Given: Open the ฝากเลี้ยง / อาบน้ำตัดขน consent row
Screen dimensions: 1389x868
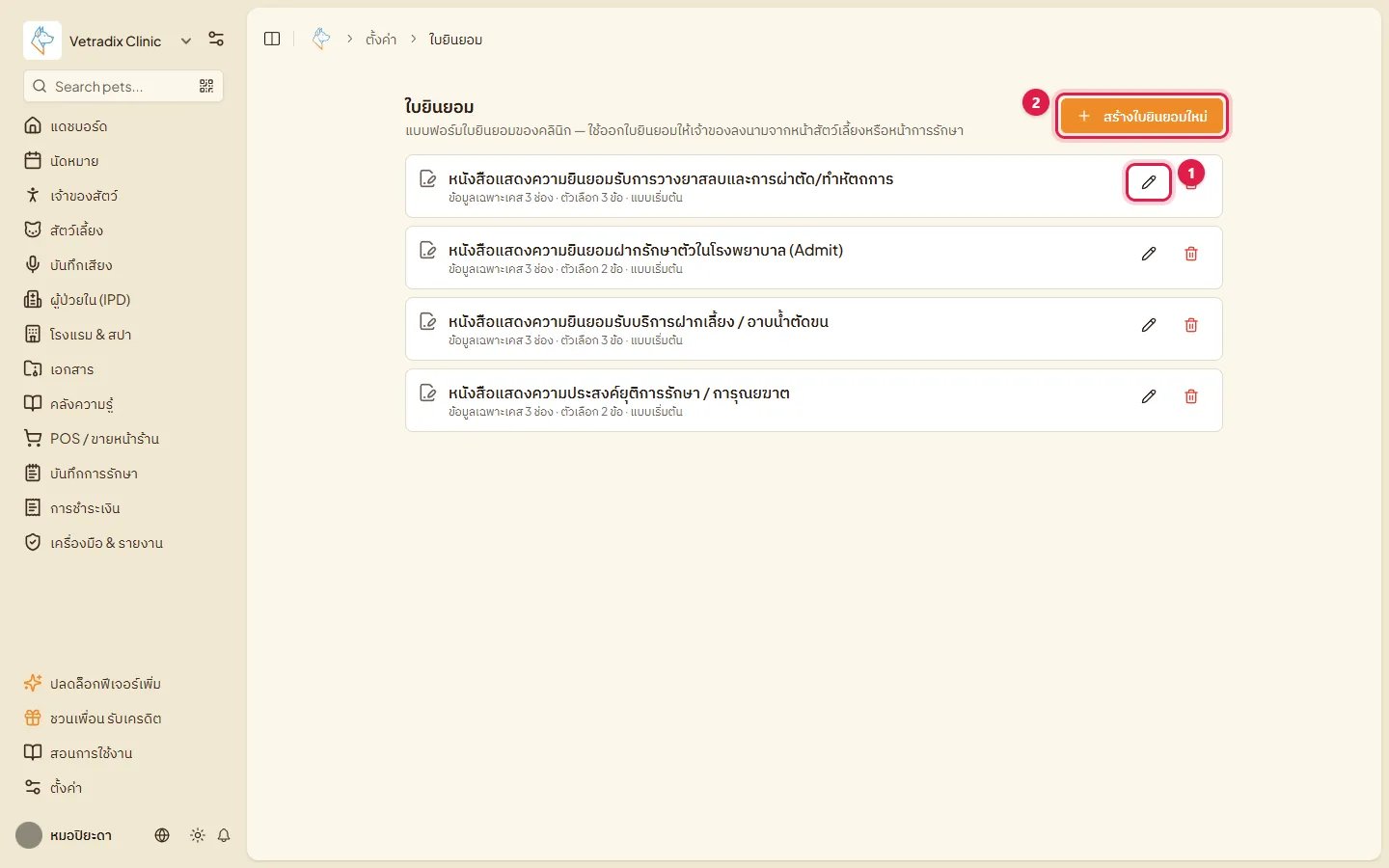Looking at the screenshot, I should click(814, 329).
